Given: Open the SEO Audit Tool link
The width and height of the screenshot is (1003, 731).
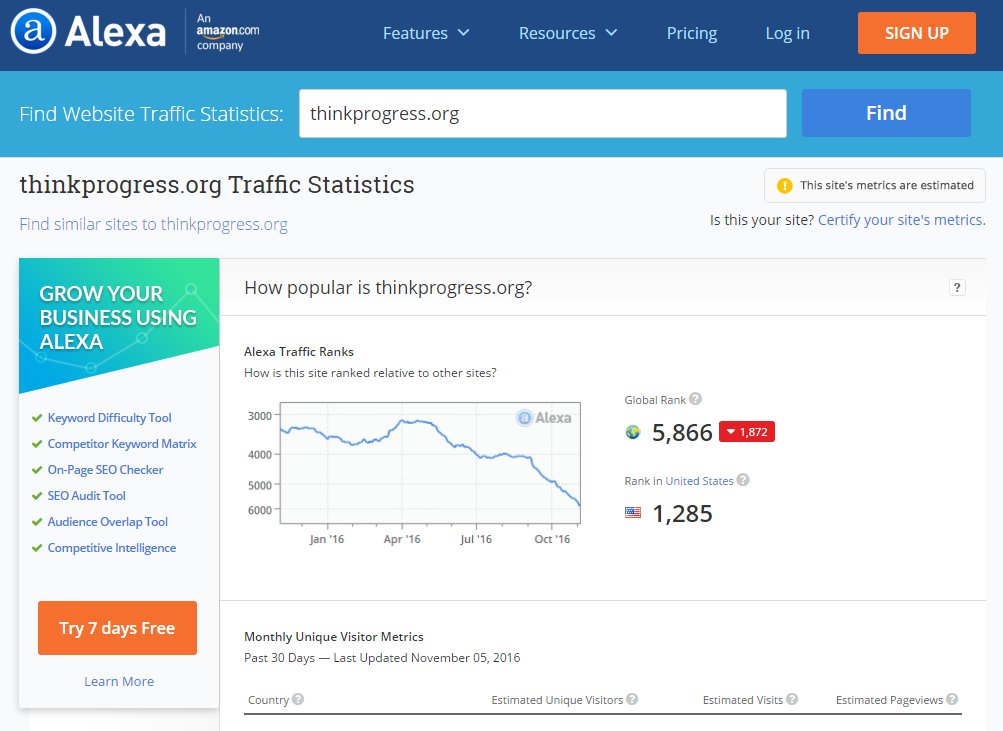Looking at the screenshot, I should pos(86,496).
